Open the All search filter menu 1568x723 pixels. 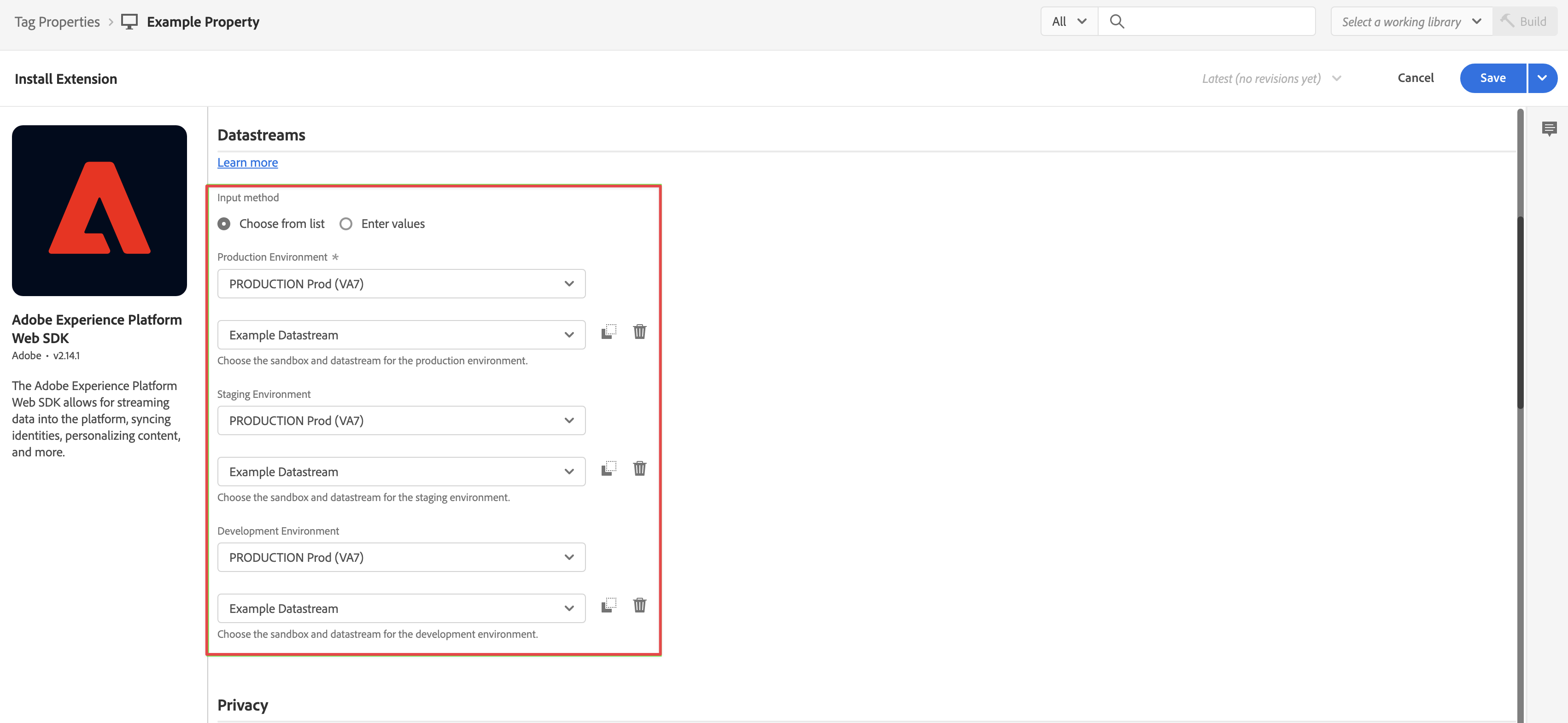click(x=1069, y=22)
